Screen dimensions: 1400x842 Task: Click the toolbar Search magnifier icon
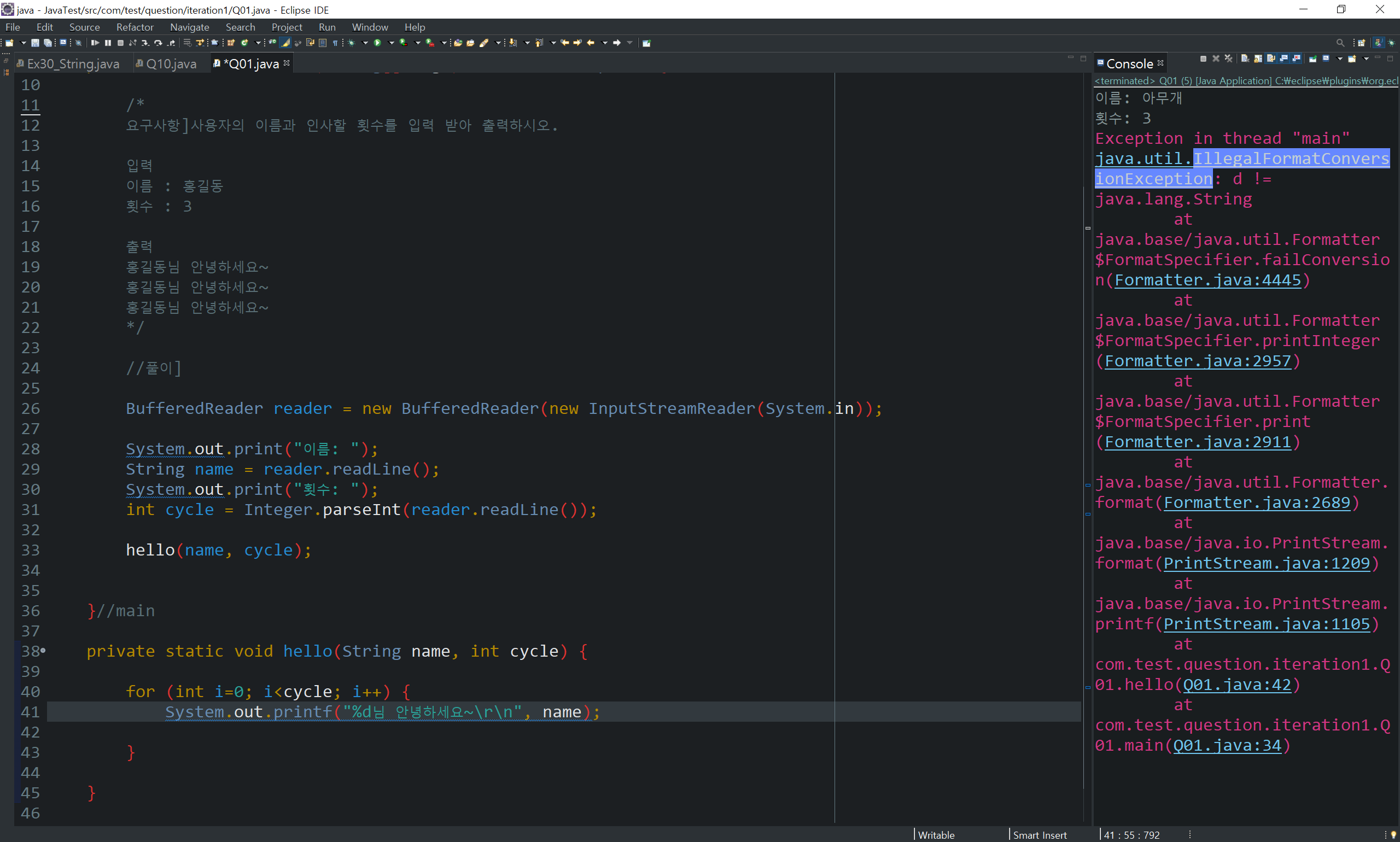pyautogui.click(x=1340, y=43)
